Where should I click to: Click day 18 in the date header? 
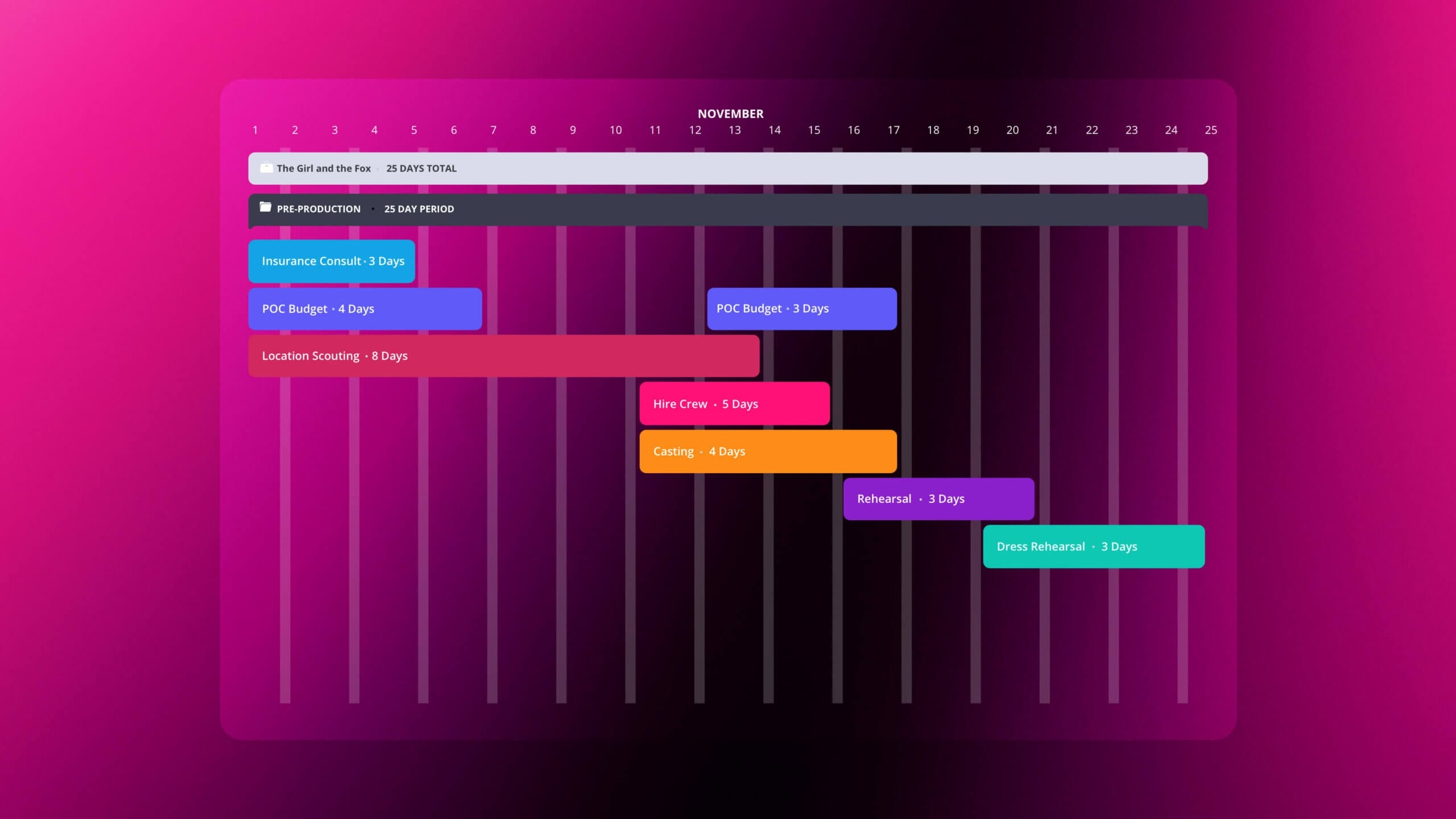933,130
